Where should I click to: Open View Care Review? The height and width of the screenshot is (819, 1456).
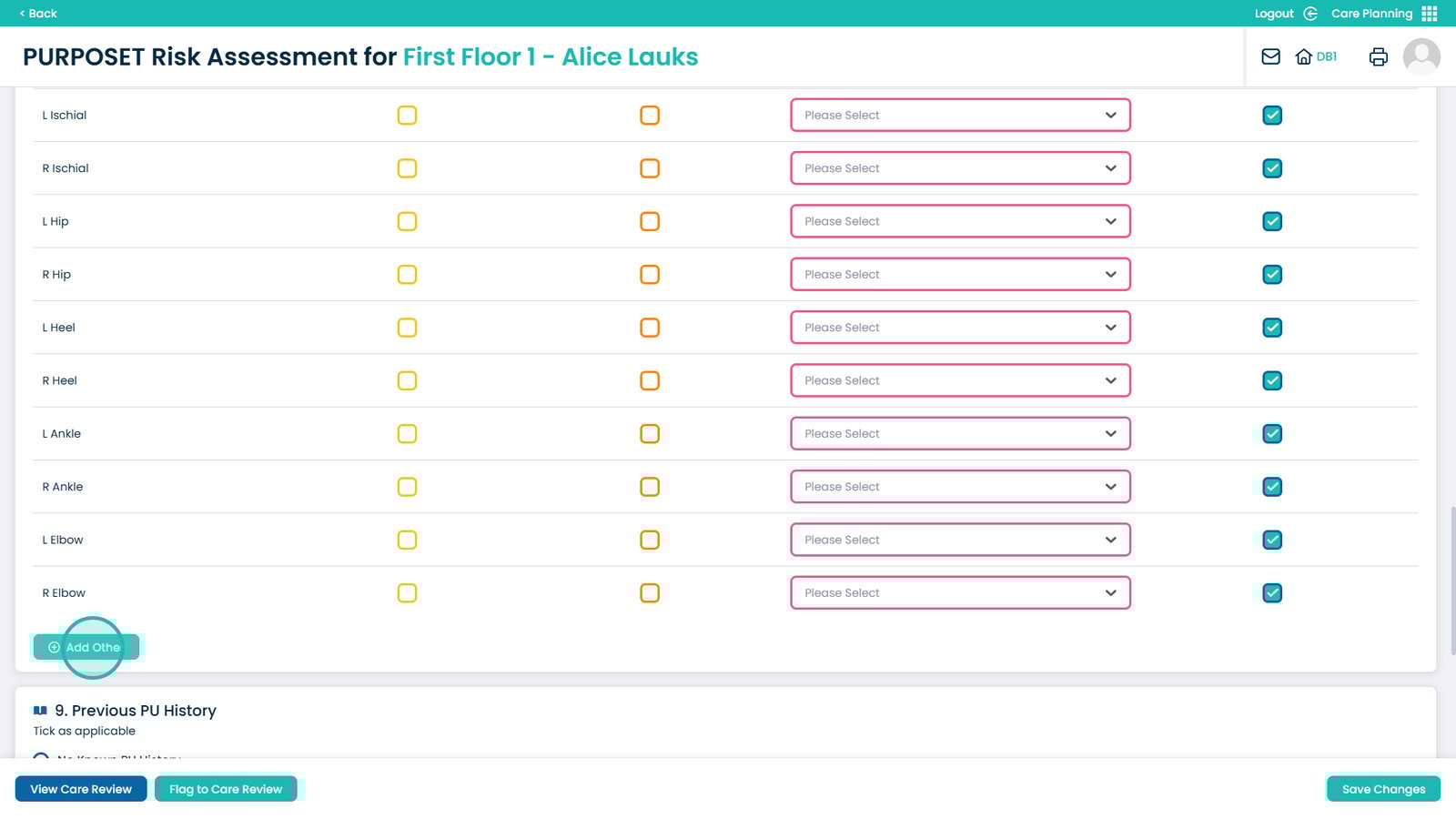[x=81, y=789]
